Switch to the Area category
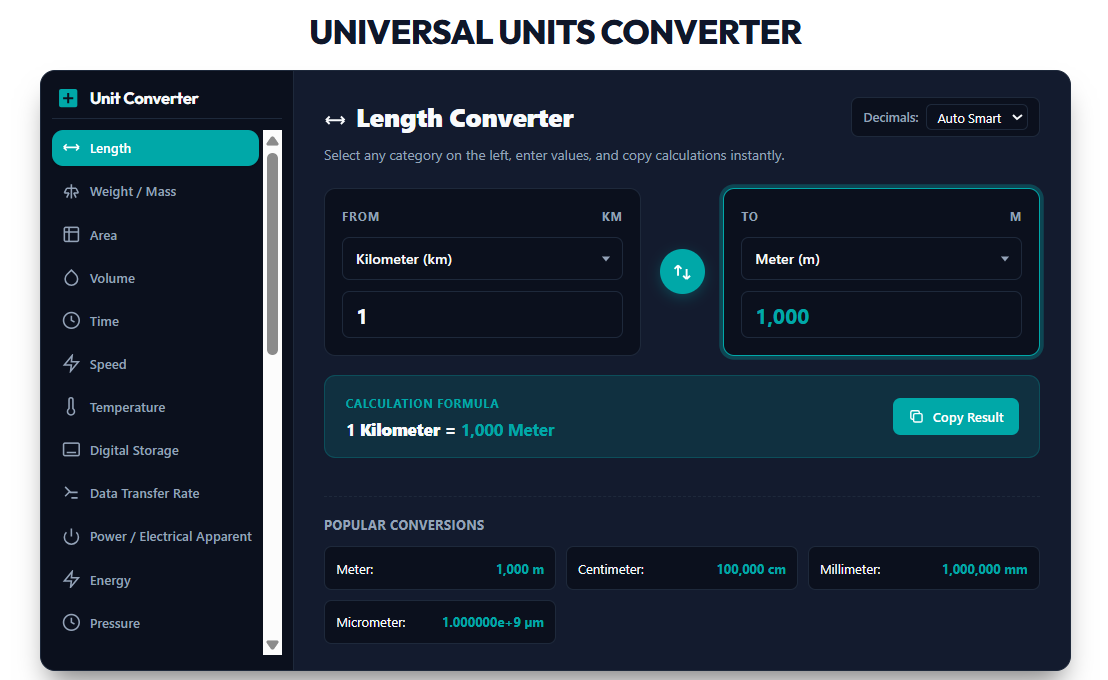1108x680 pixels. coord(155,235)
